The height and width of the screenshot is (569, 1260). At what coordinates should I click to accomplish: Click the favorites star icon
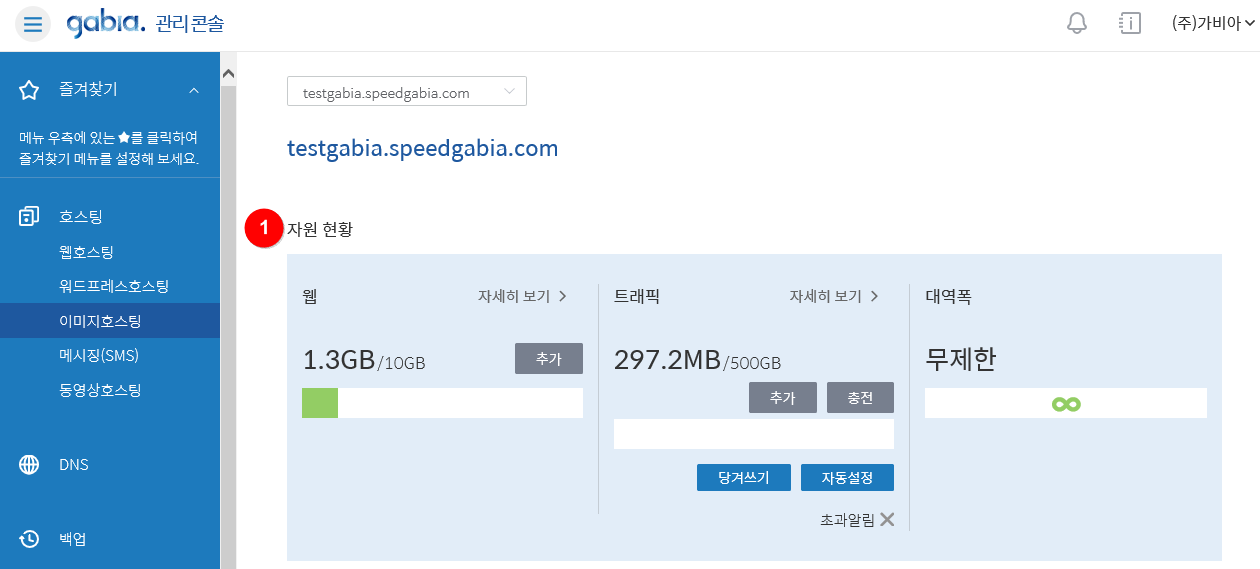click(29, 90)
